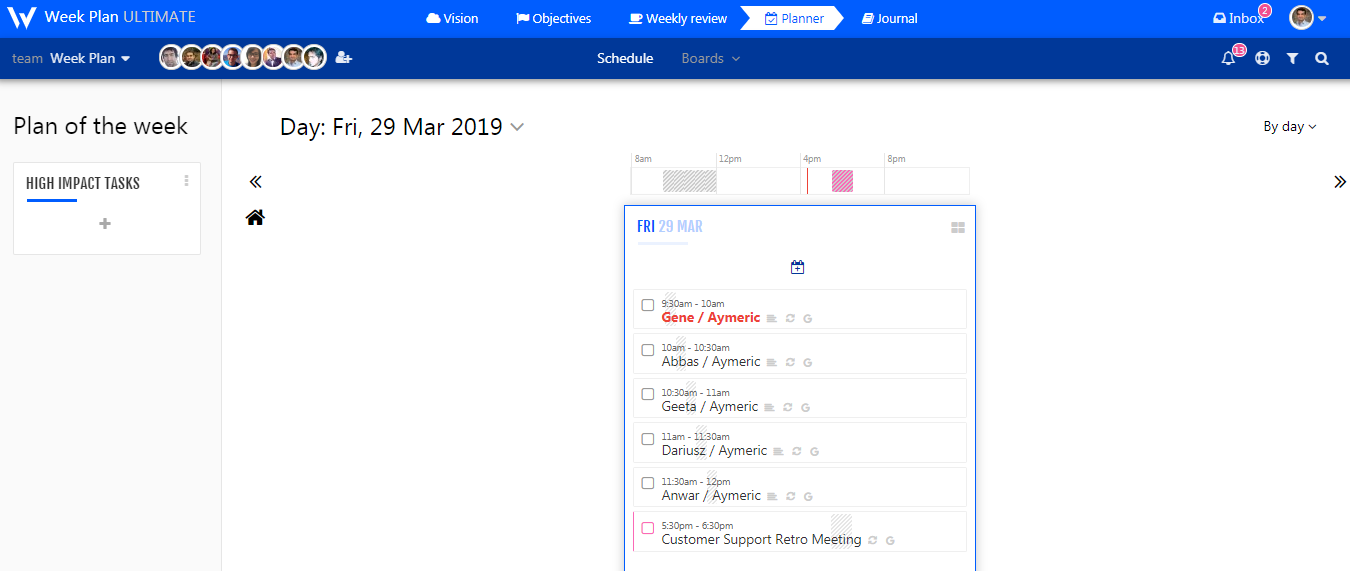Click recurring icon on Customer Support Retro Meeting
1350x571 pixels.
[x=872, y=541]
